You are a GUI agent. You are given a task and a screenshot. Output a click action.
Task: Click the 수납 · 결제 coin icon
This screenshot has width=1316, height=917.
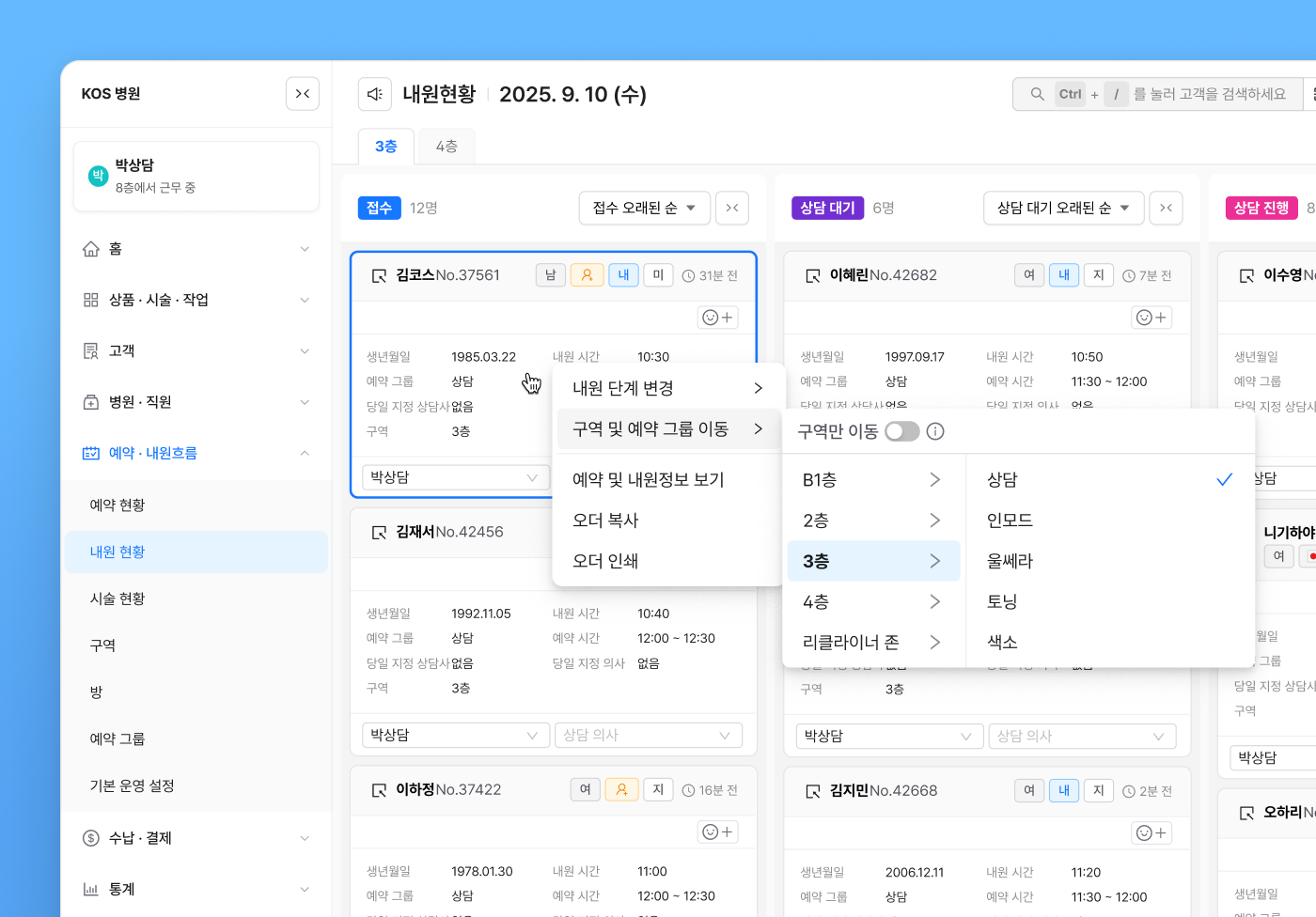[91, 838]
